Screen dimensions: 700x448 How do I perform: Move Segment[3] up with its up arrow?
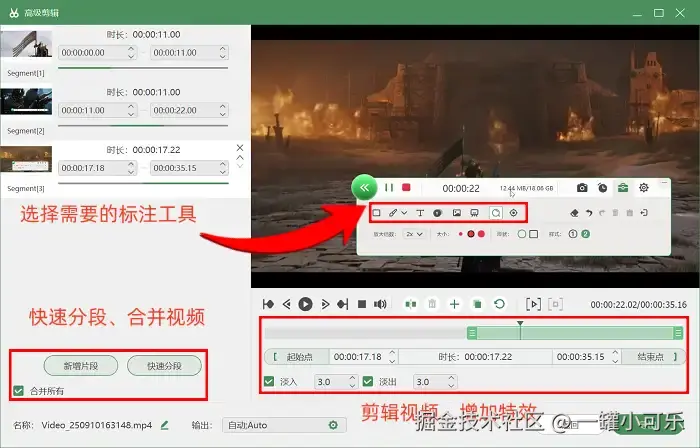[240, 158]
